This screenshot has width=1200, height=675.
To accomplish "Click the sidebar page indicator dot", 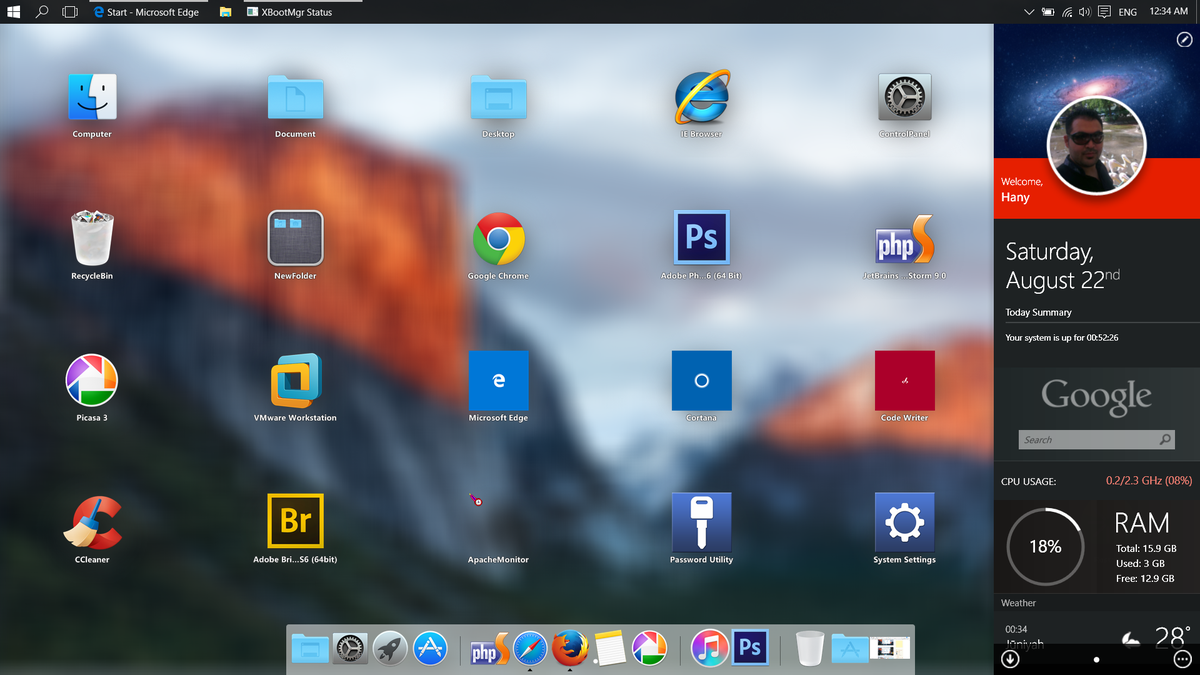I will pyautogui.click(x=1096, y=659).
